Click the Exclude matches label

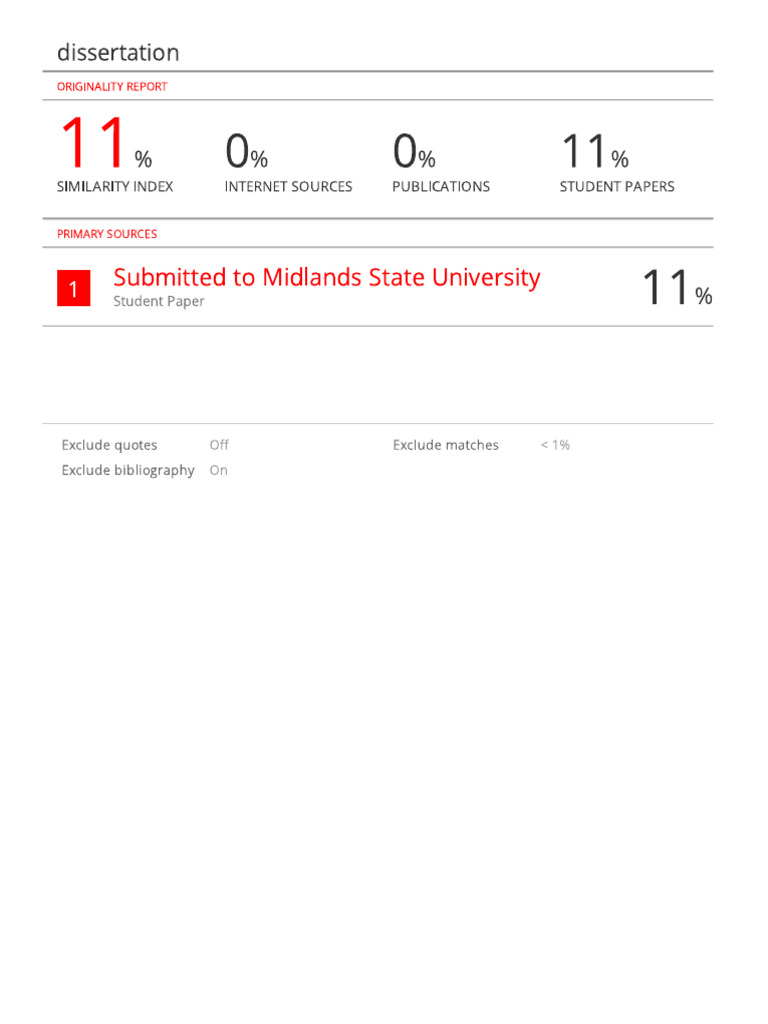click(x=445, y=445)
